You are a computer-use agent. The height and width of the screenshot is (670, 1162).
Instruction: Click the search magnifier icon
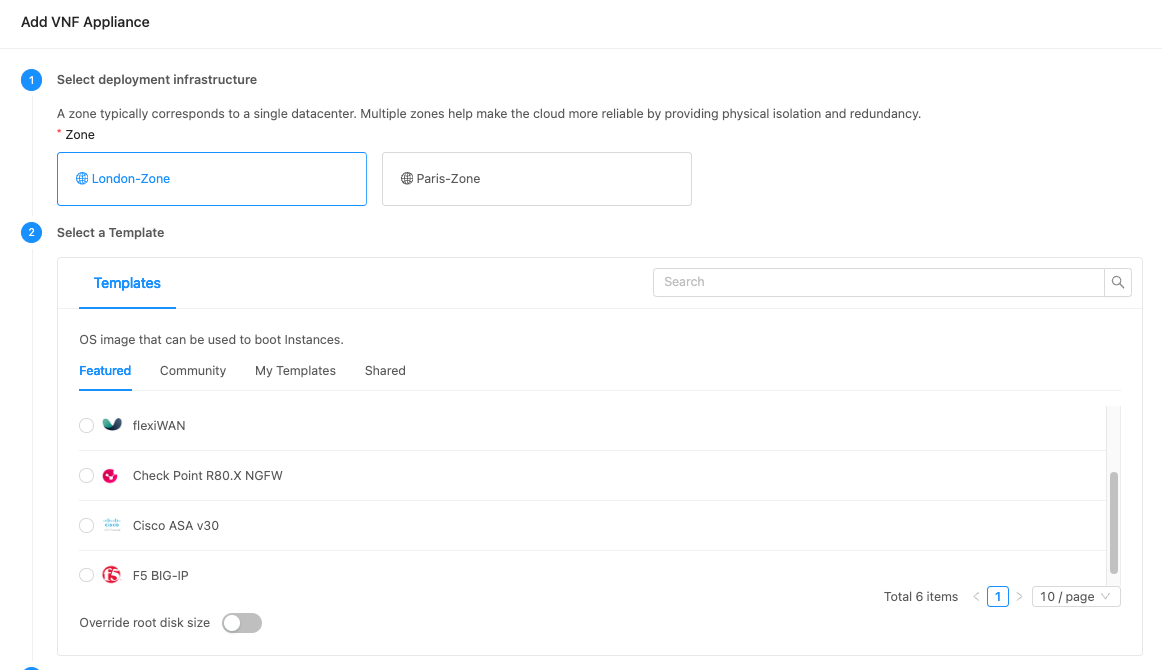click(1117, 282)
